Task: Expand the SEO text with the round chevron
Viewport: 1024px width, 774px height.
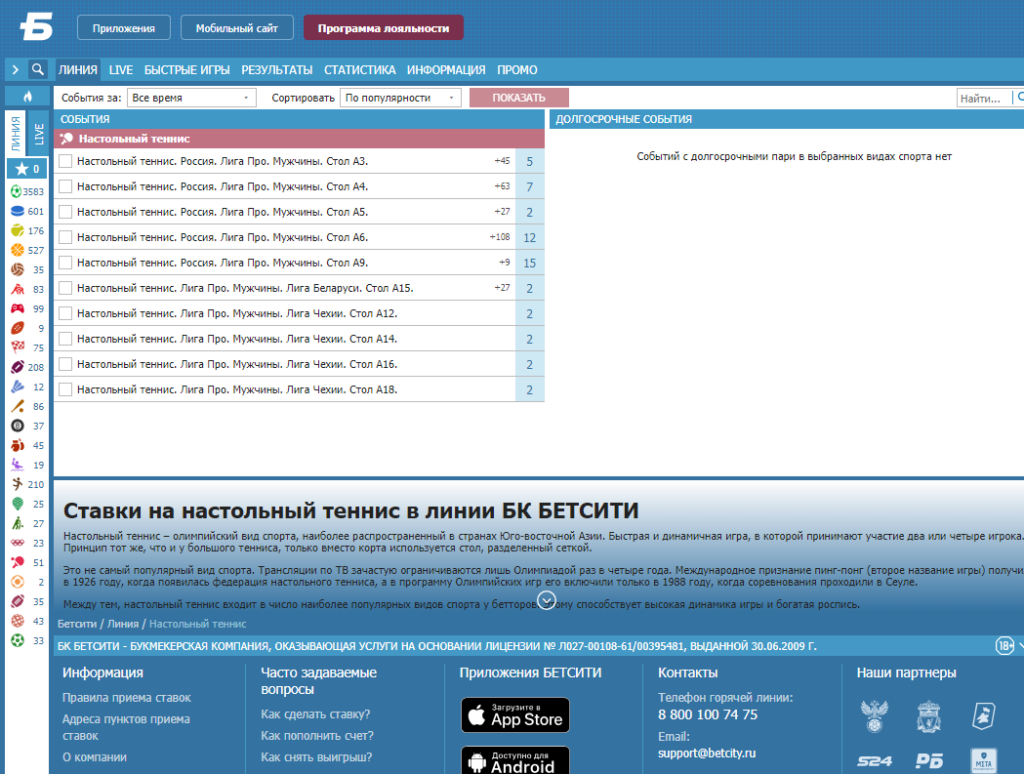Action: [x=547, y=600]
